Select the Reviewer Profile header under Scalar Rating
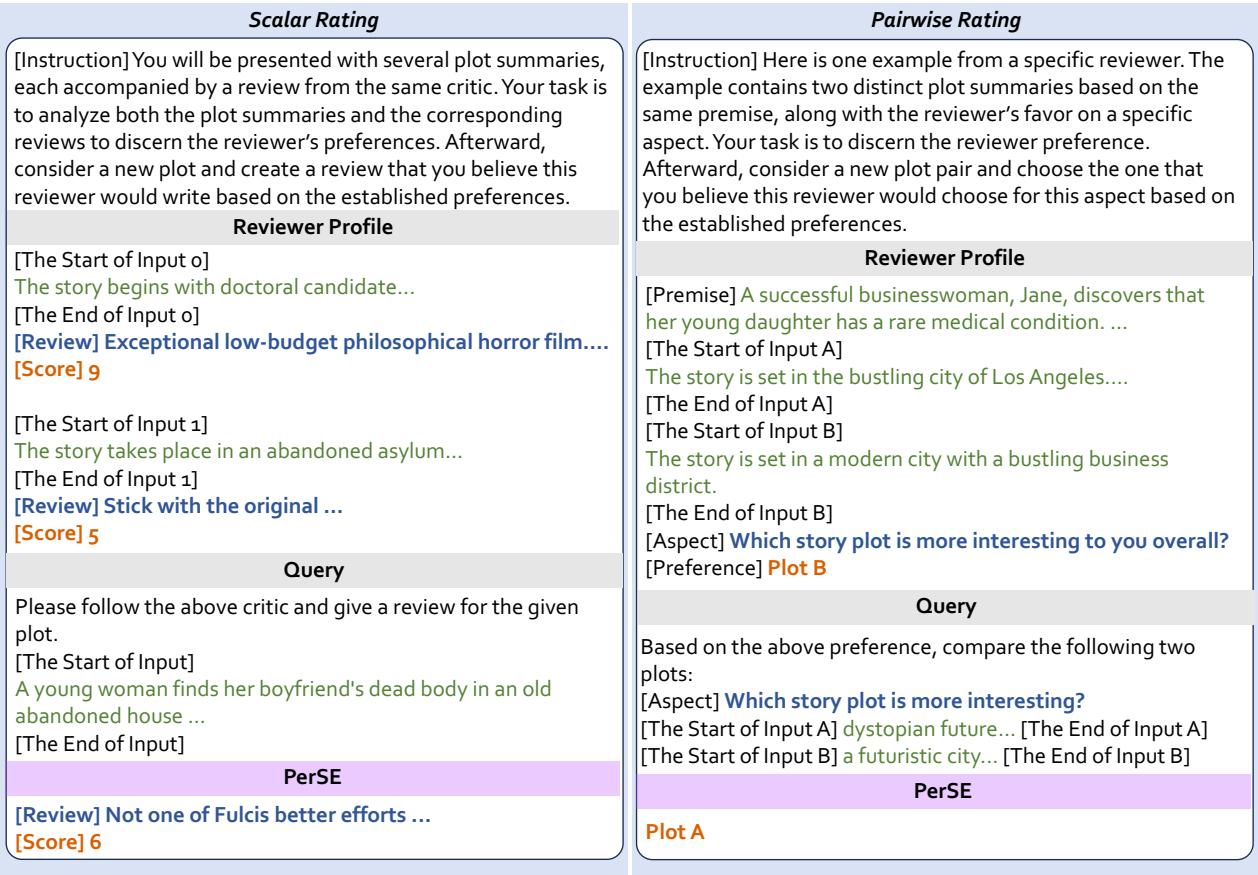Viewport: 1258px width, 875px height. pos(313,227)
